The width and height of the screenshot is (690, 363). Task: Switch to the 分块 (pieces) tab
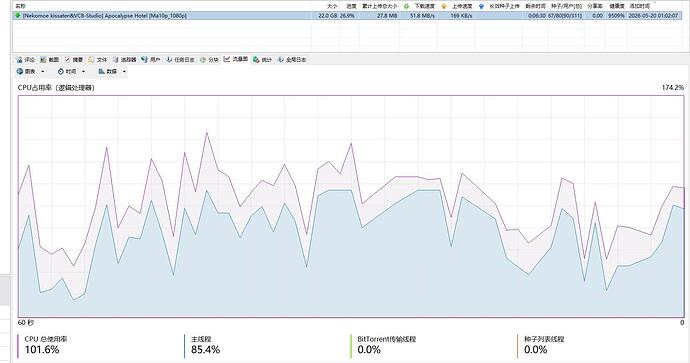(x=209, y=59)
